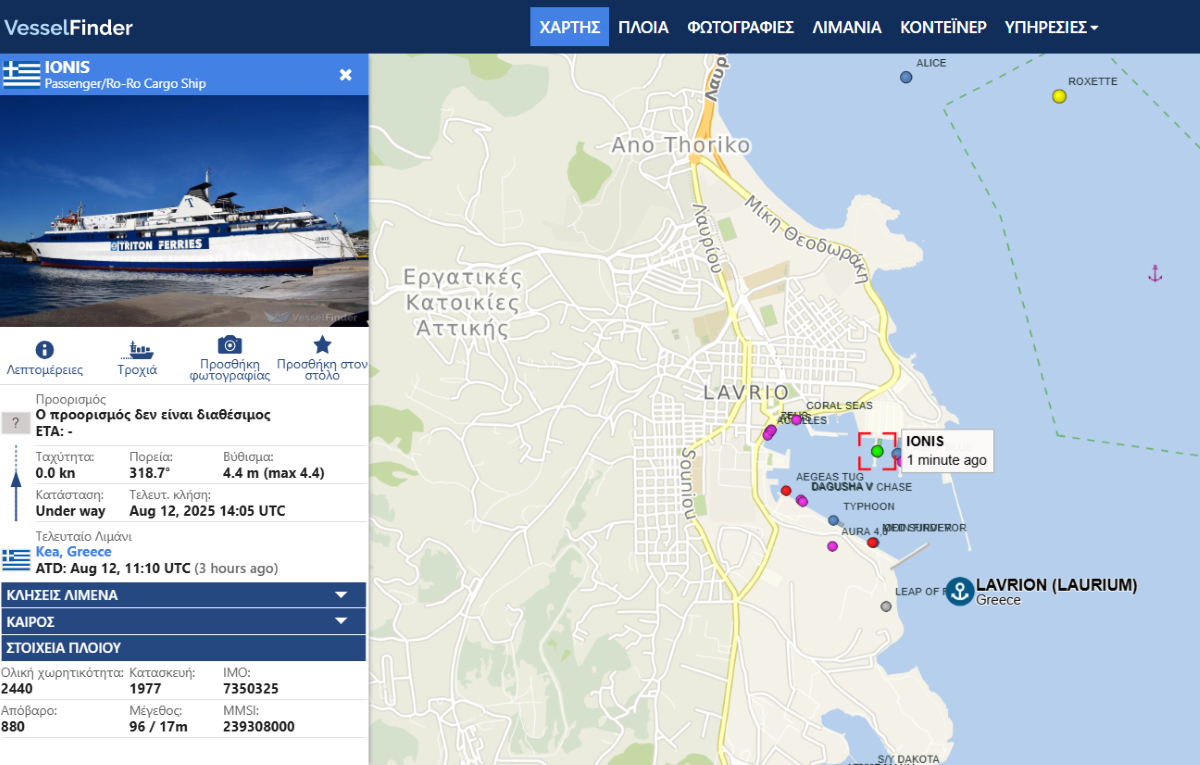Open the ΛΙΜΑΝΙΑ menu item

tap(846, 27)
